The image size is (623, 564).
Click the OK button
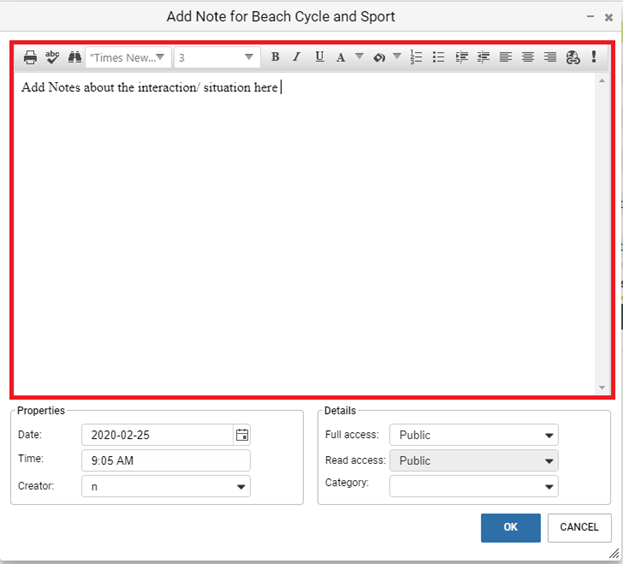pos(510,528)
